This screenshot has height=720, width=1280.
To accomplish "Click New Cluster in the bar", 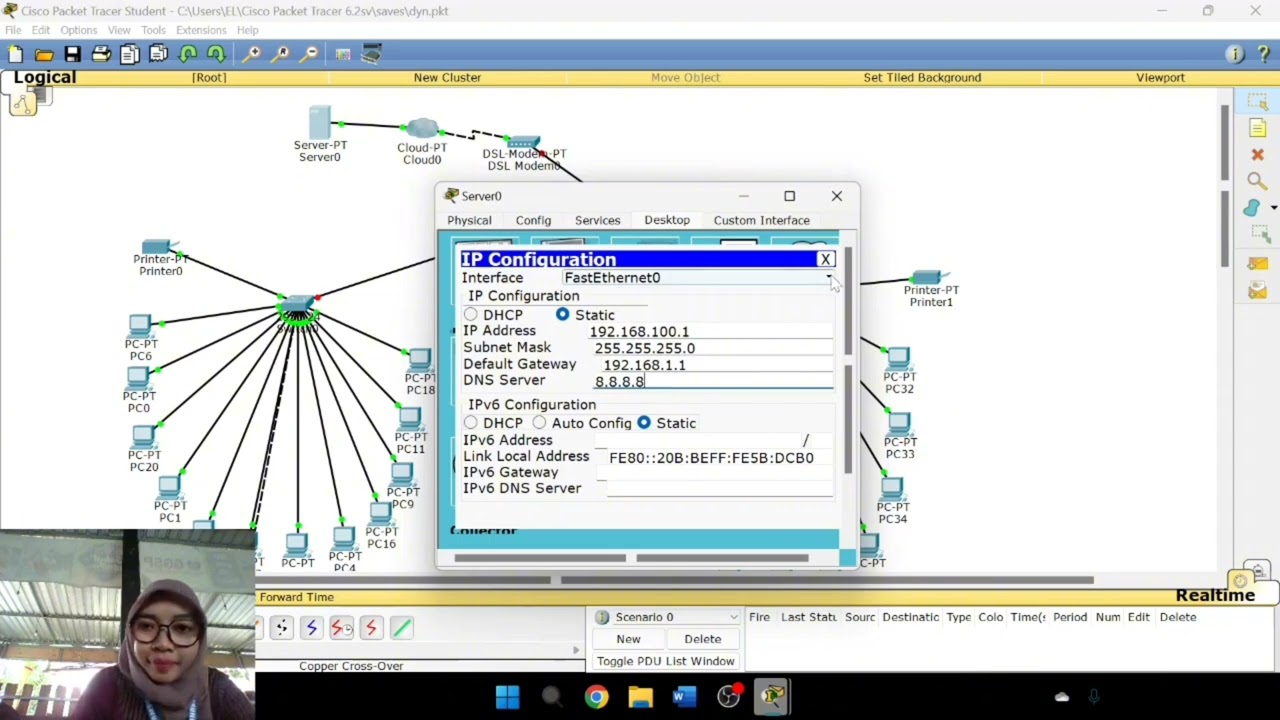I will 447,77.
